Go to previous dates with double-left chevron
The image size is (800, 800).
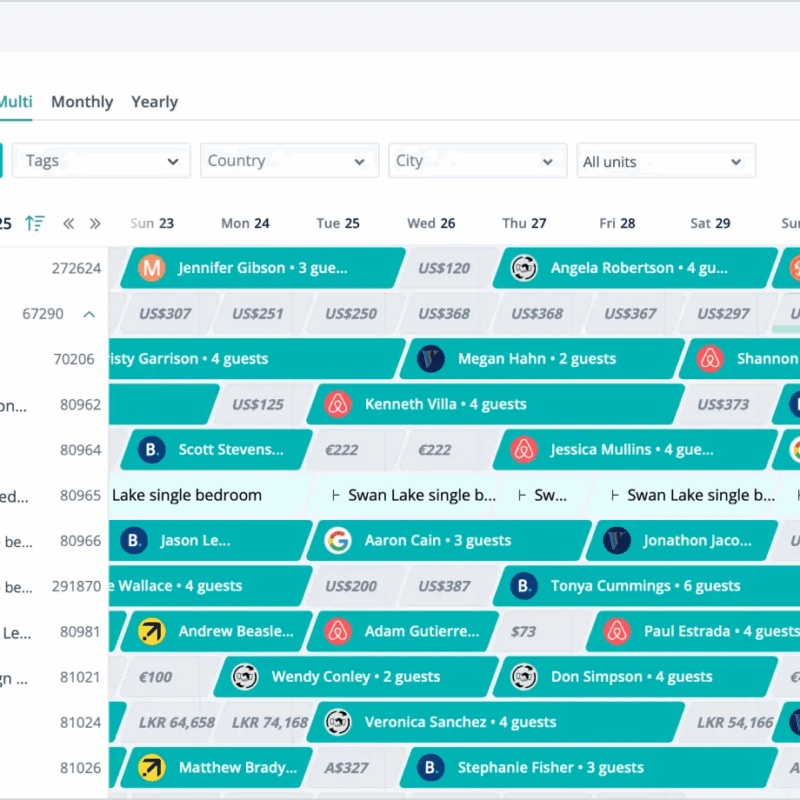click(69, 223)
